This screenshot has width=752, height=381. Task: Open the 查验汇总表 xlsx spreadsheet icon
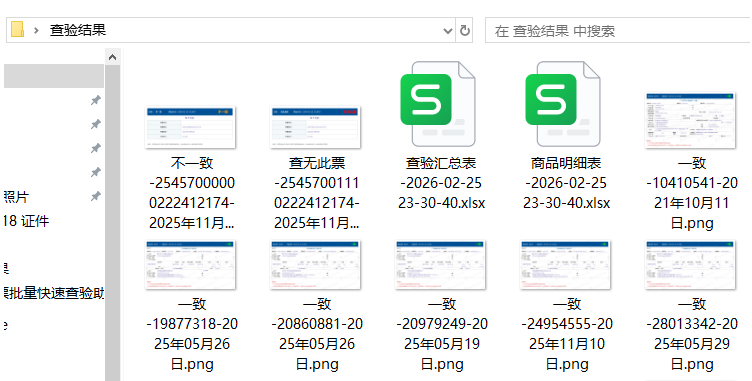pos(438,104)
